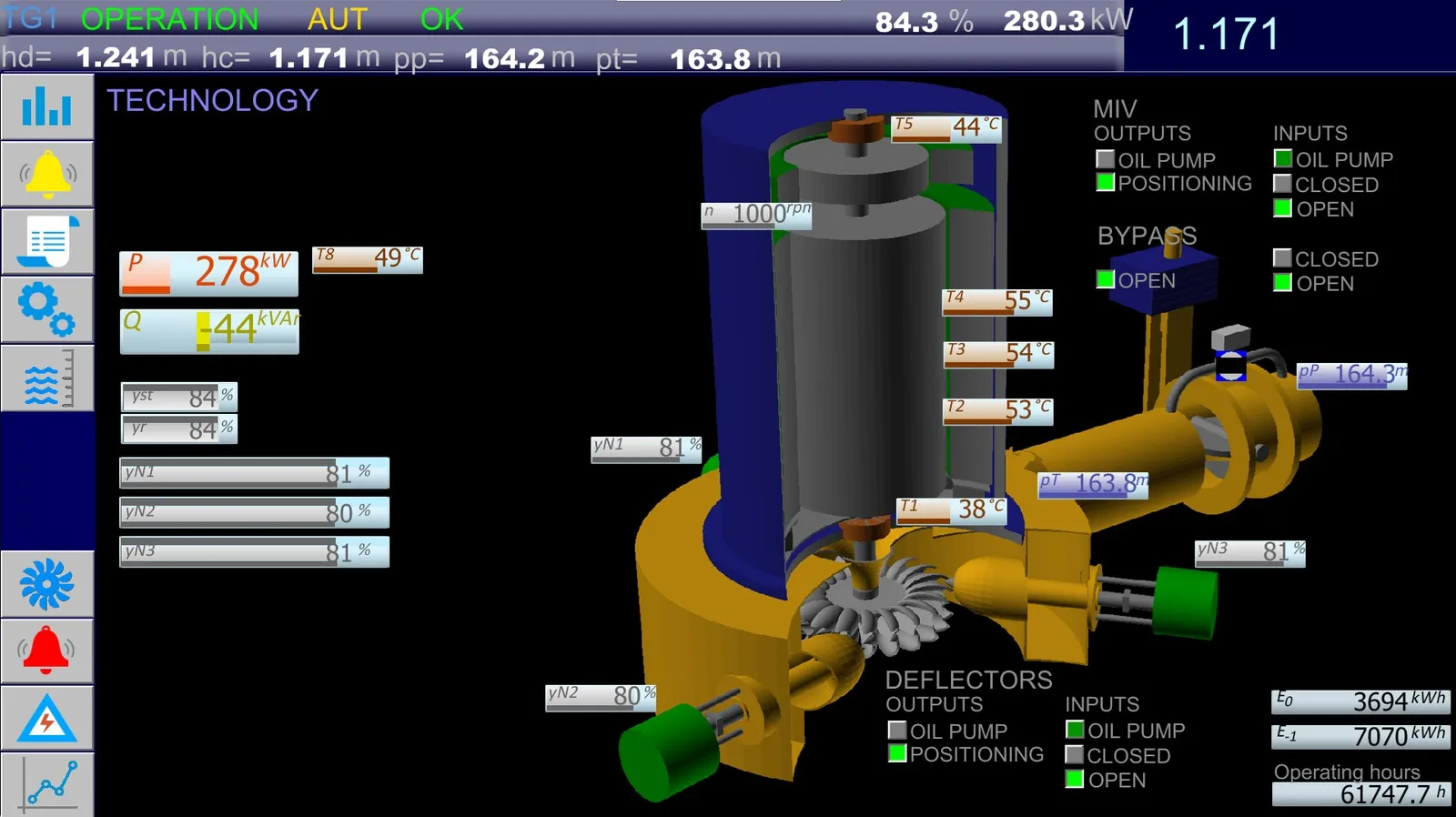Open the blue turbine wheel icon
The width and height of the screenshot is (1456, 817).
pos(47,584)
